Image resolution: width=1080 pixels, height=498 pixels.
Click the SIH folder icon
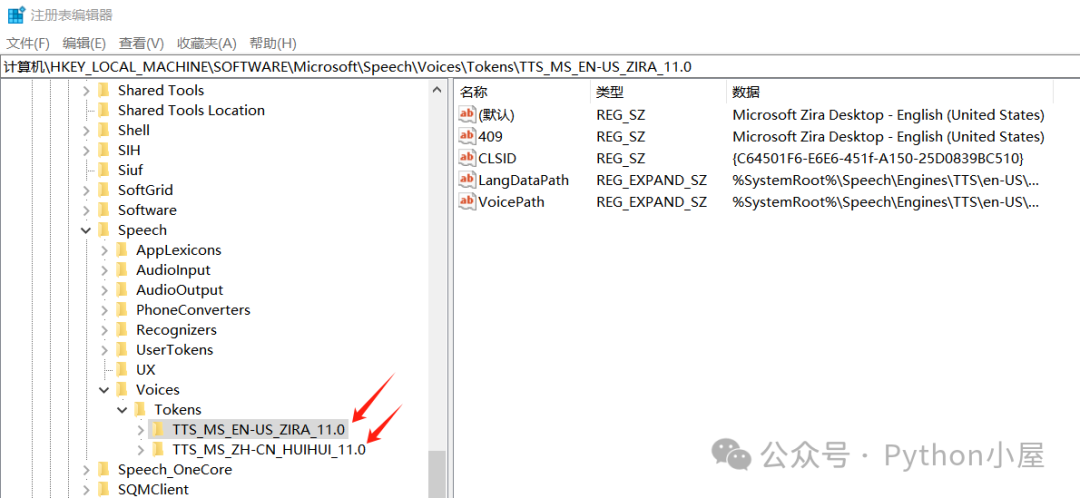coord(104,150)
